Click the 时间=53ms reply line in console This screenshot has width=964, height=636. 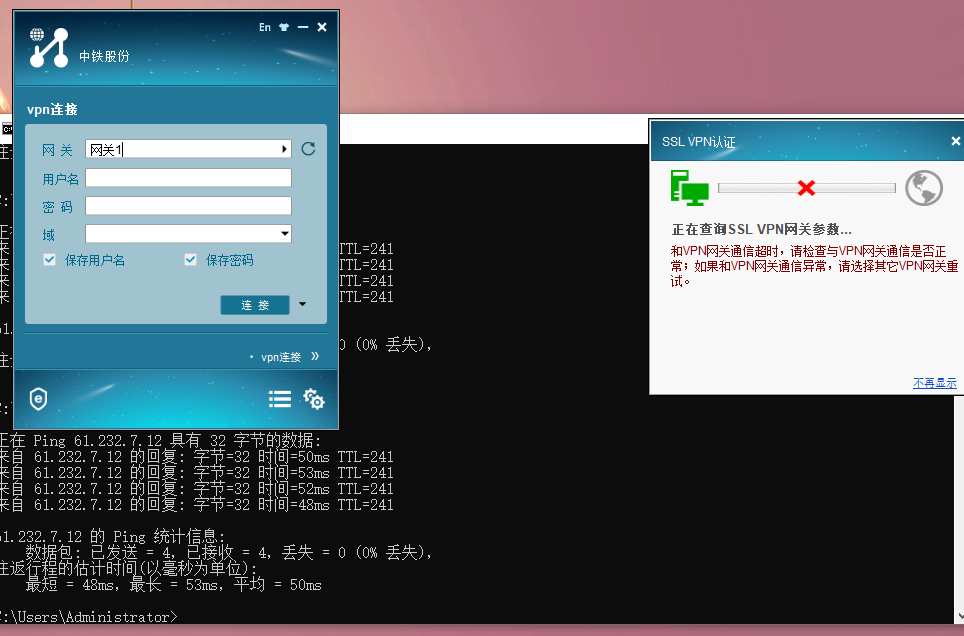(196, 473)
